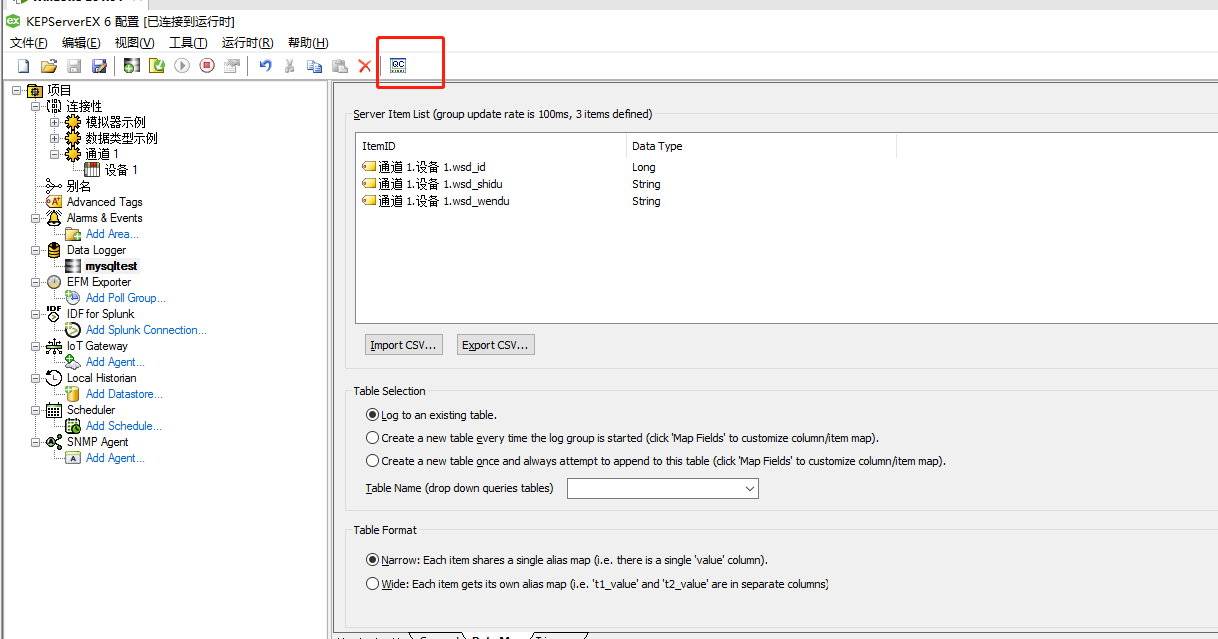Select Log to an existing table

pyautogui.click(x=372, y=414)
